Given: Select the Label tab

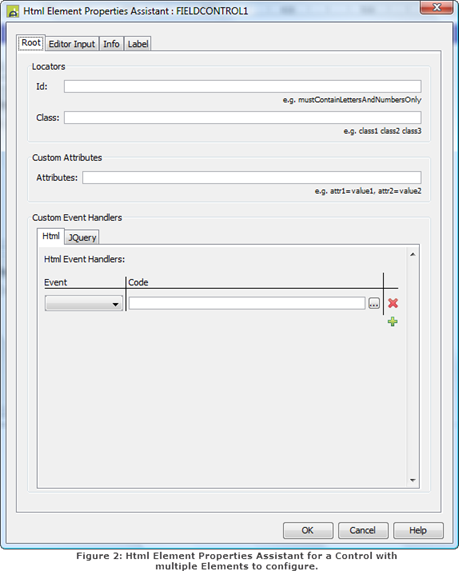Looking at the screenshot, I should coord(138,44).
